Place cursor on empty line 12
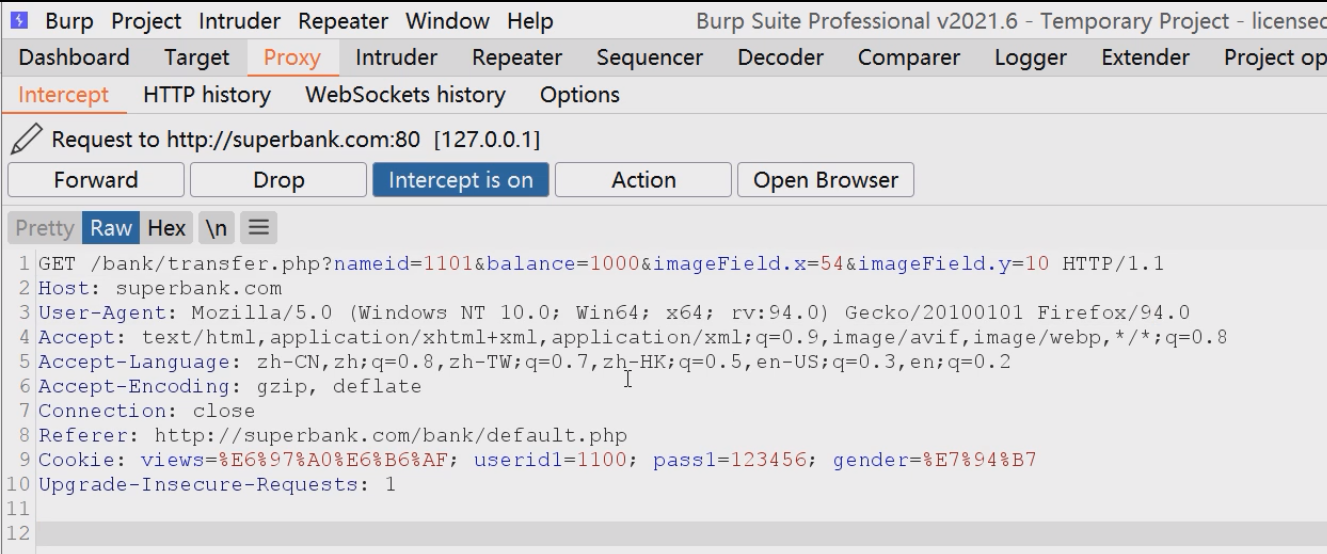The height and width of the screenshot is (554, 1327). point(681,534)
